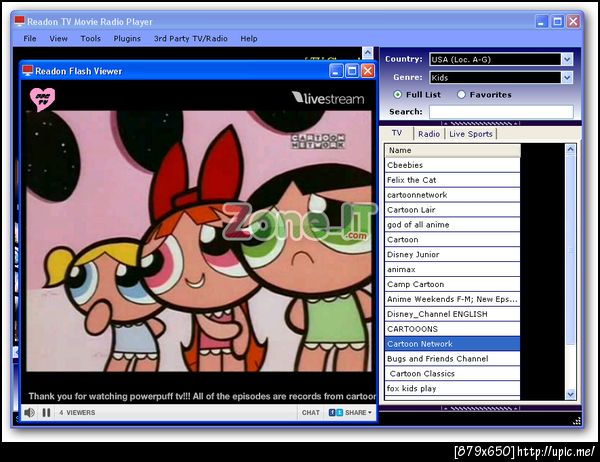
Task: Click the livestream logo in the viewer
Action: 328,98
